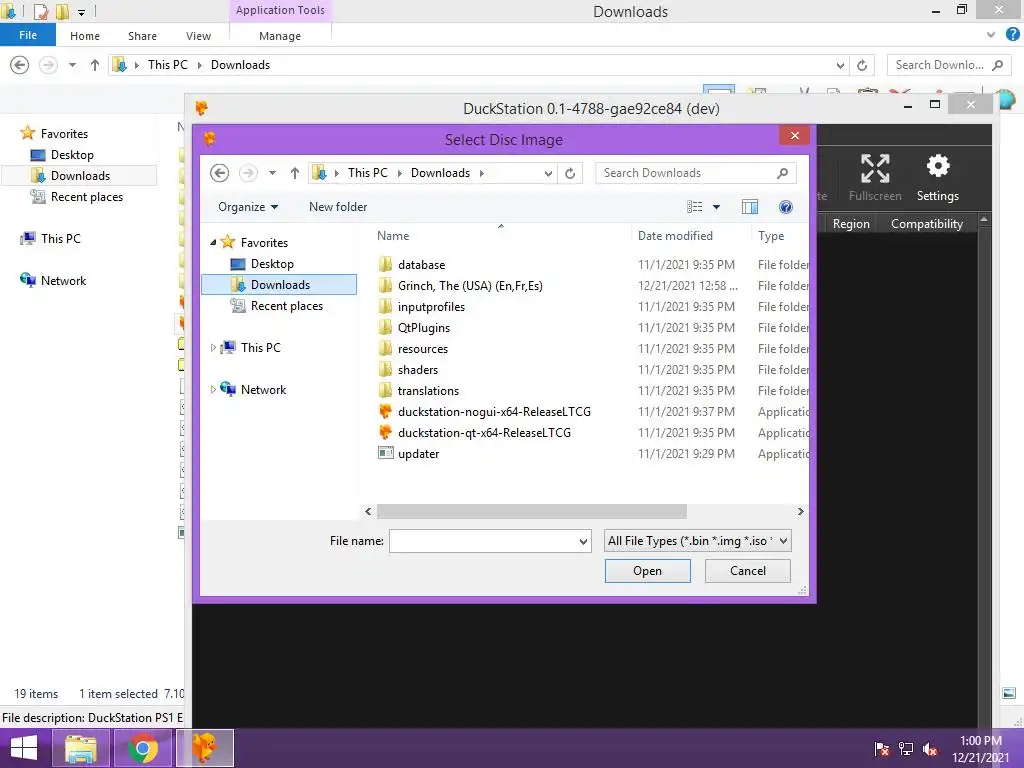The height and width of the screenshot is (768, 1024).
Task: Sort by Name column header
Action: click(x=392, y=236)
